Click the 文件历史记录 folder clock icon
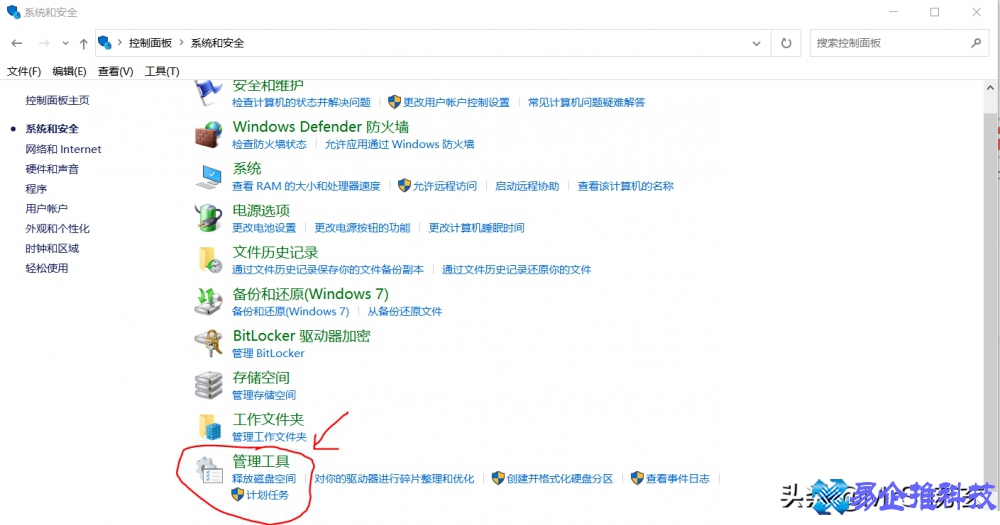The image size is (1000, 525). 209,260
